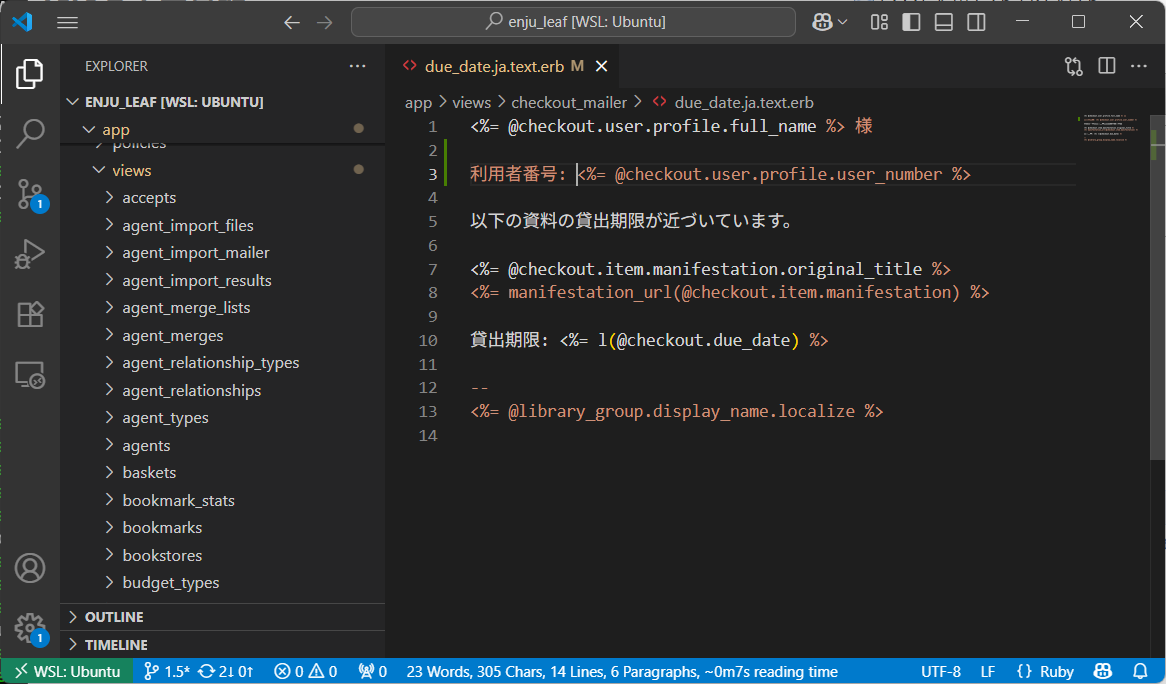1166x684 pixels.
Task: Click the command center search box
Action: [573, 22]
